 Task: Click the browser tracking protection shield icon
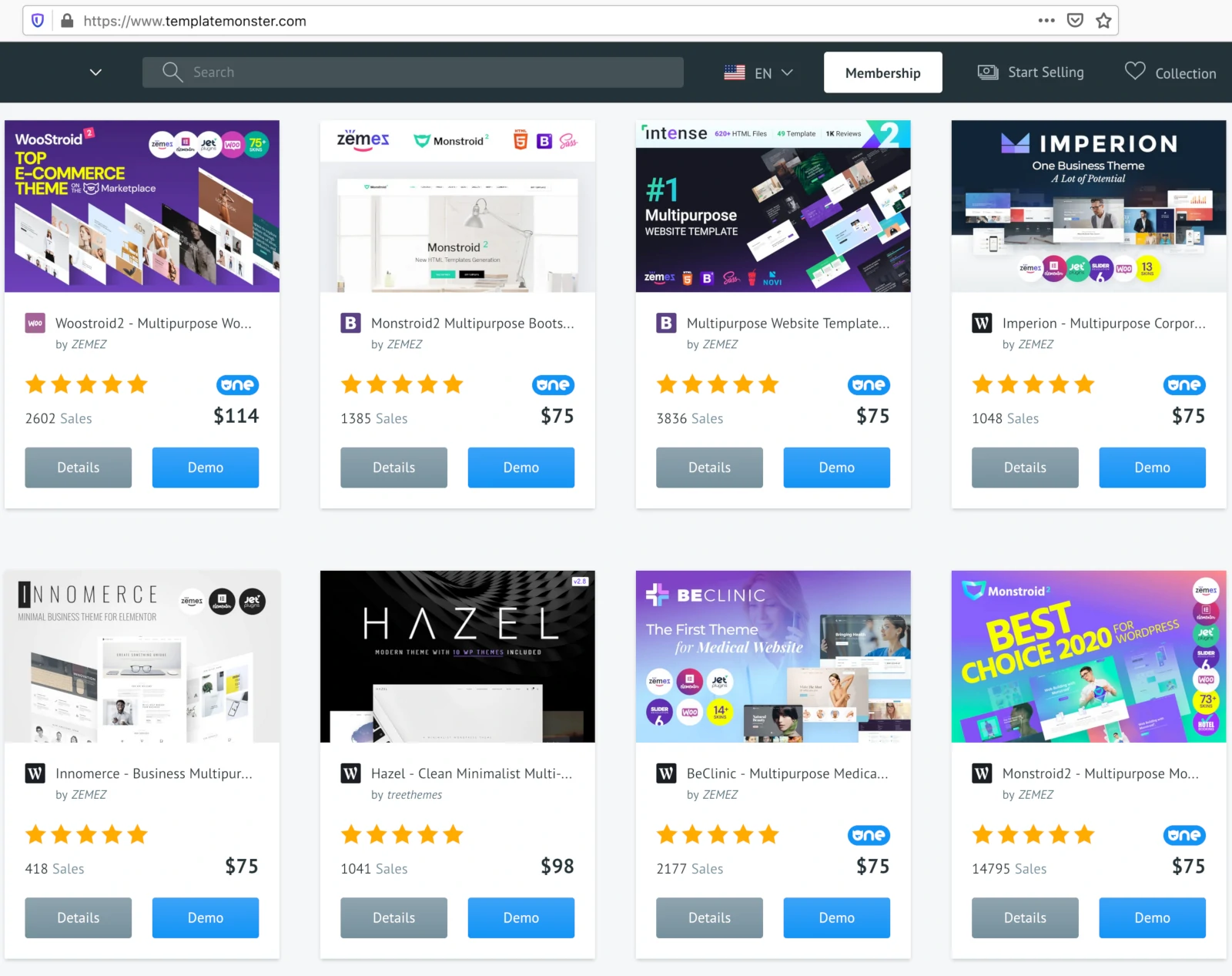point(38,21)
